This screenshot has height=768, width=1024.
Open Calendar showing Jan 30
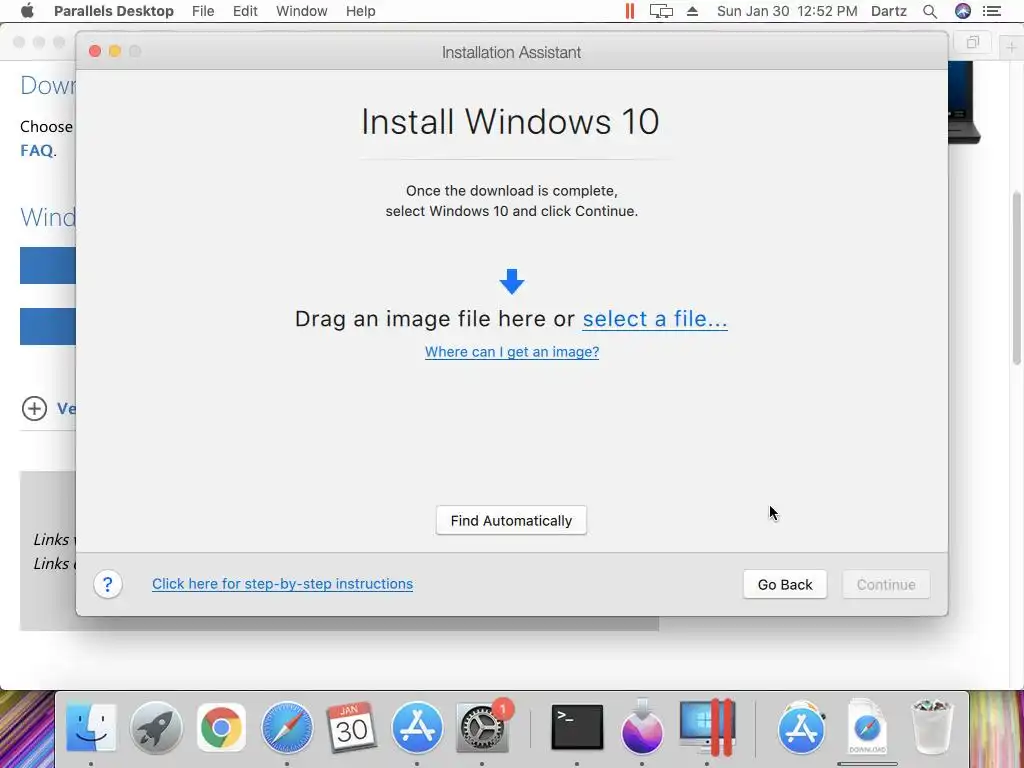pyautogui.click(x=351, y=727)
